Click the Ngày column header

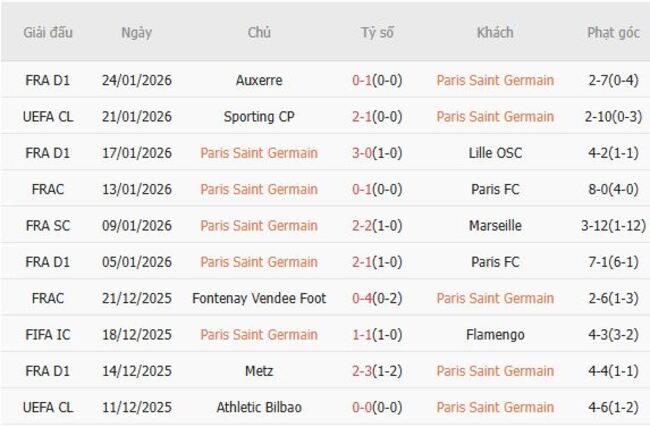coord(136,32)
